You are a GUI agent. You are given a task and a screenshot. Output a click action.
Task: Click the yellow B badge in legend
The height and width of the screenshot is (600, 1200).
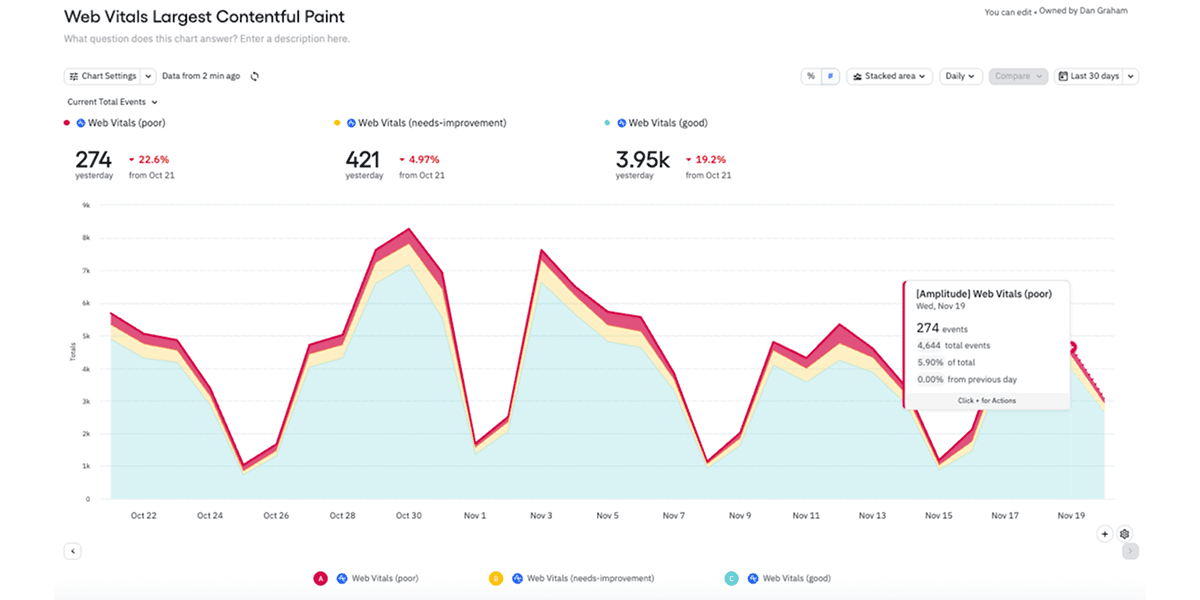495,578
